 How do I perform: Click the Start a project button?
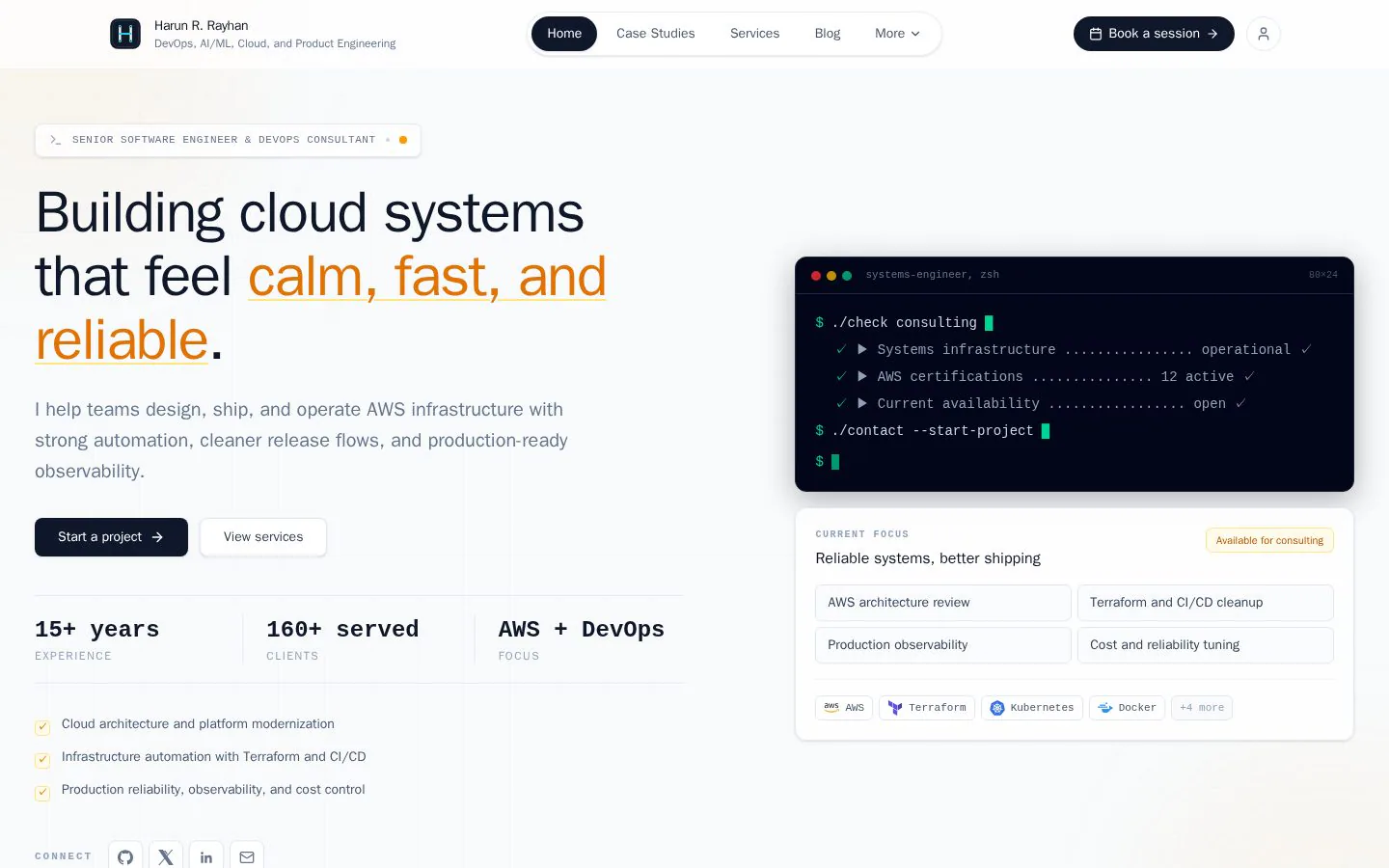click(x=111, y=537)
